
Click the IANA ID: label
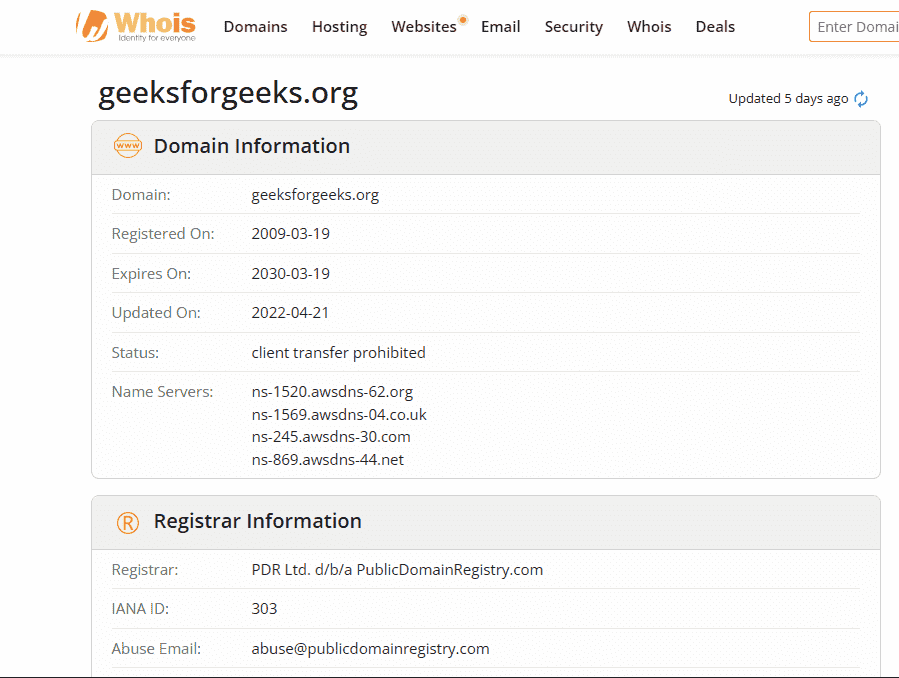tap(140, 609)
